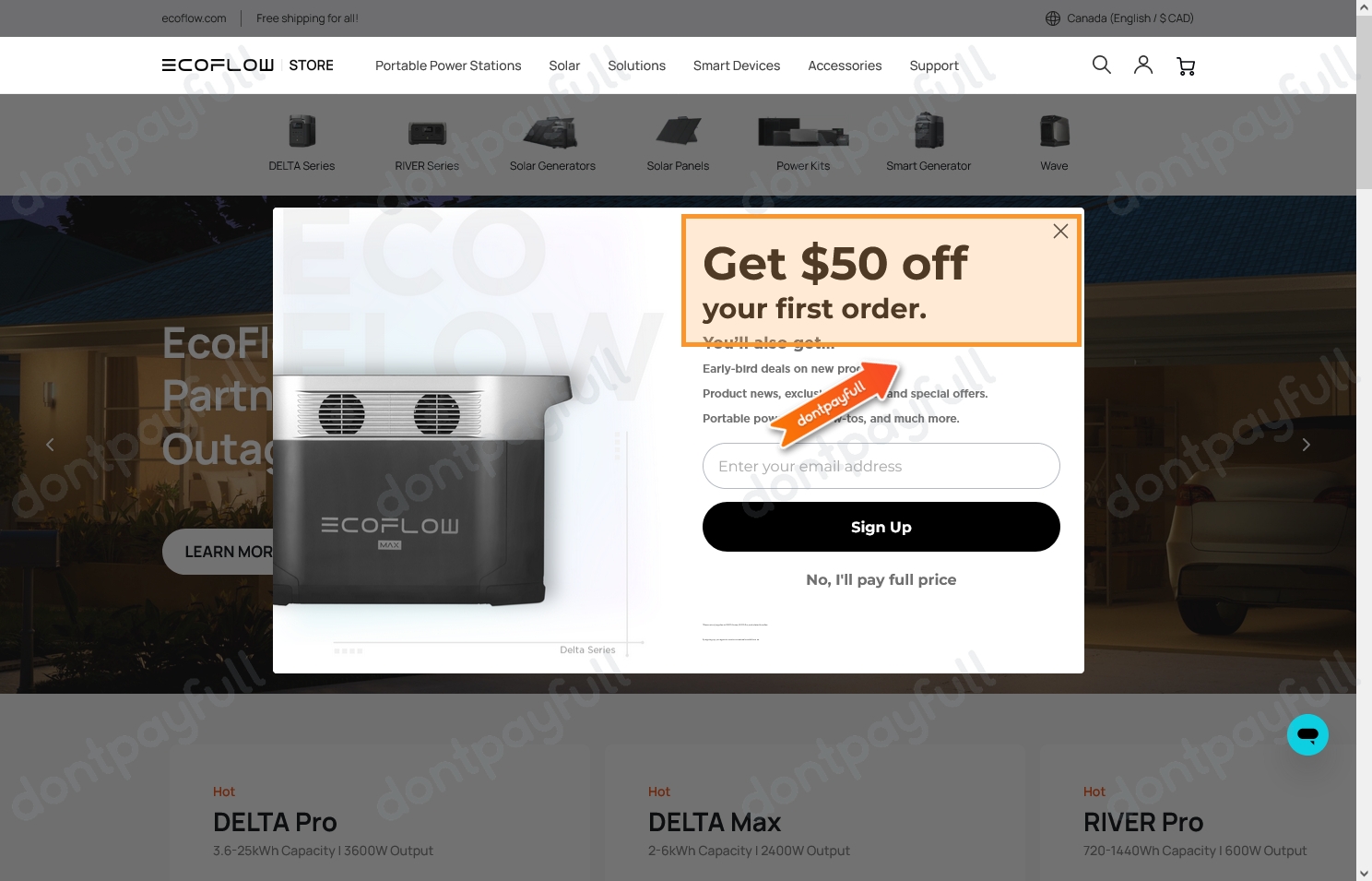The height and width of the screenshot is (881, 1372).
Task: Click the page vertical scrollbar
Action: pyautogui.click(x=1364, y=440)
